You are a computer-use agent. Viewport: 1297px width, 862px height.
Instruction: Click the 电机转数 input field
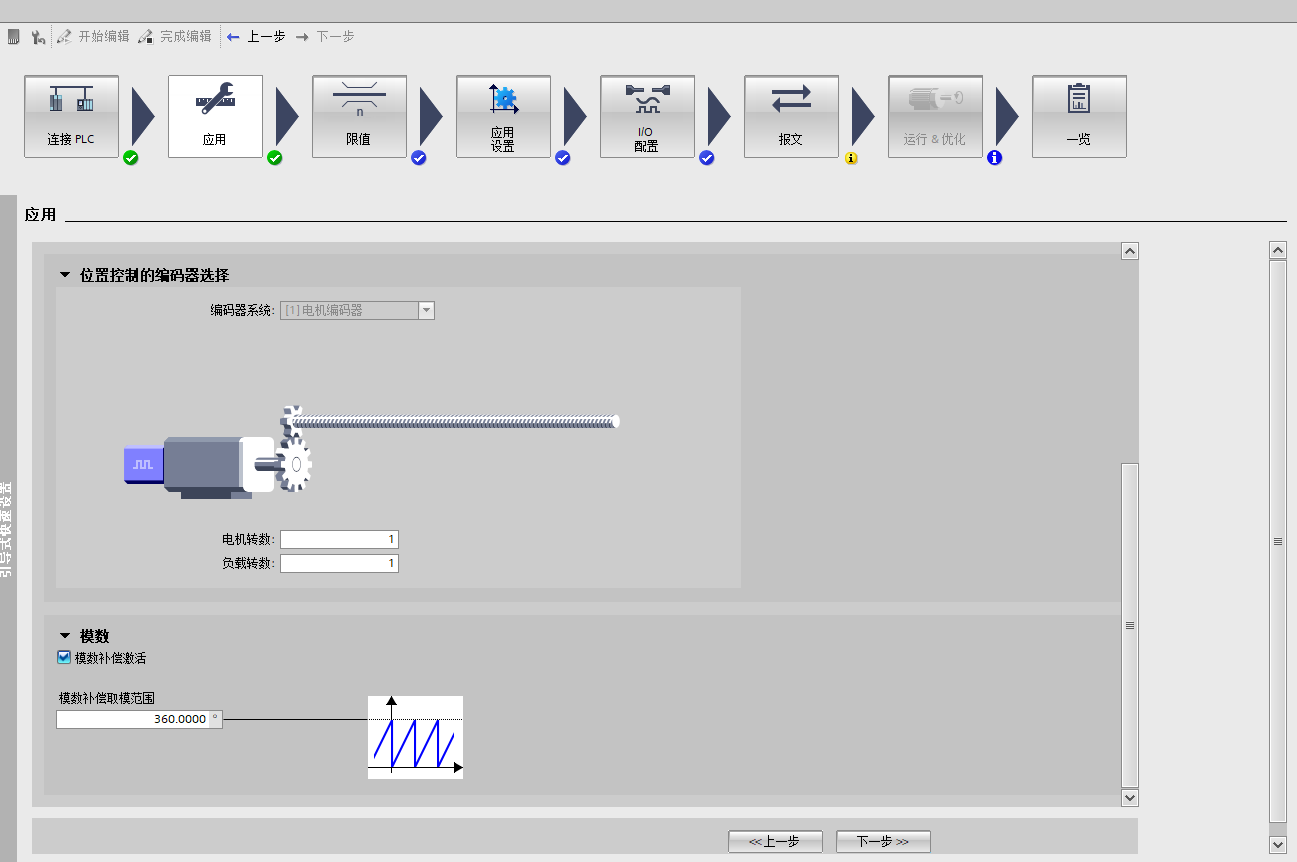(339, 540)
